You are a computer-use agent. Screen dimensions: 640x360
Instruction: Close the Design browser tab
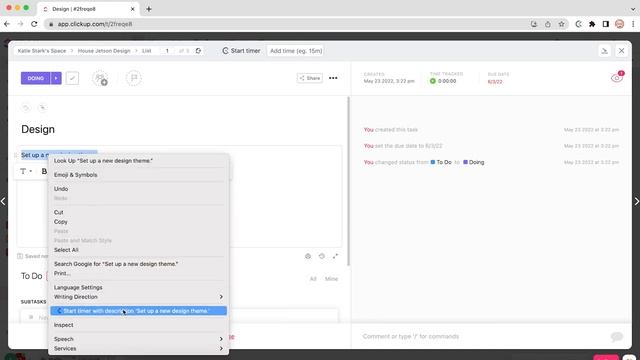click(x=132, y=9)
